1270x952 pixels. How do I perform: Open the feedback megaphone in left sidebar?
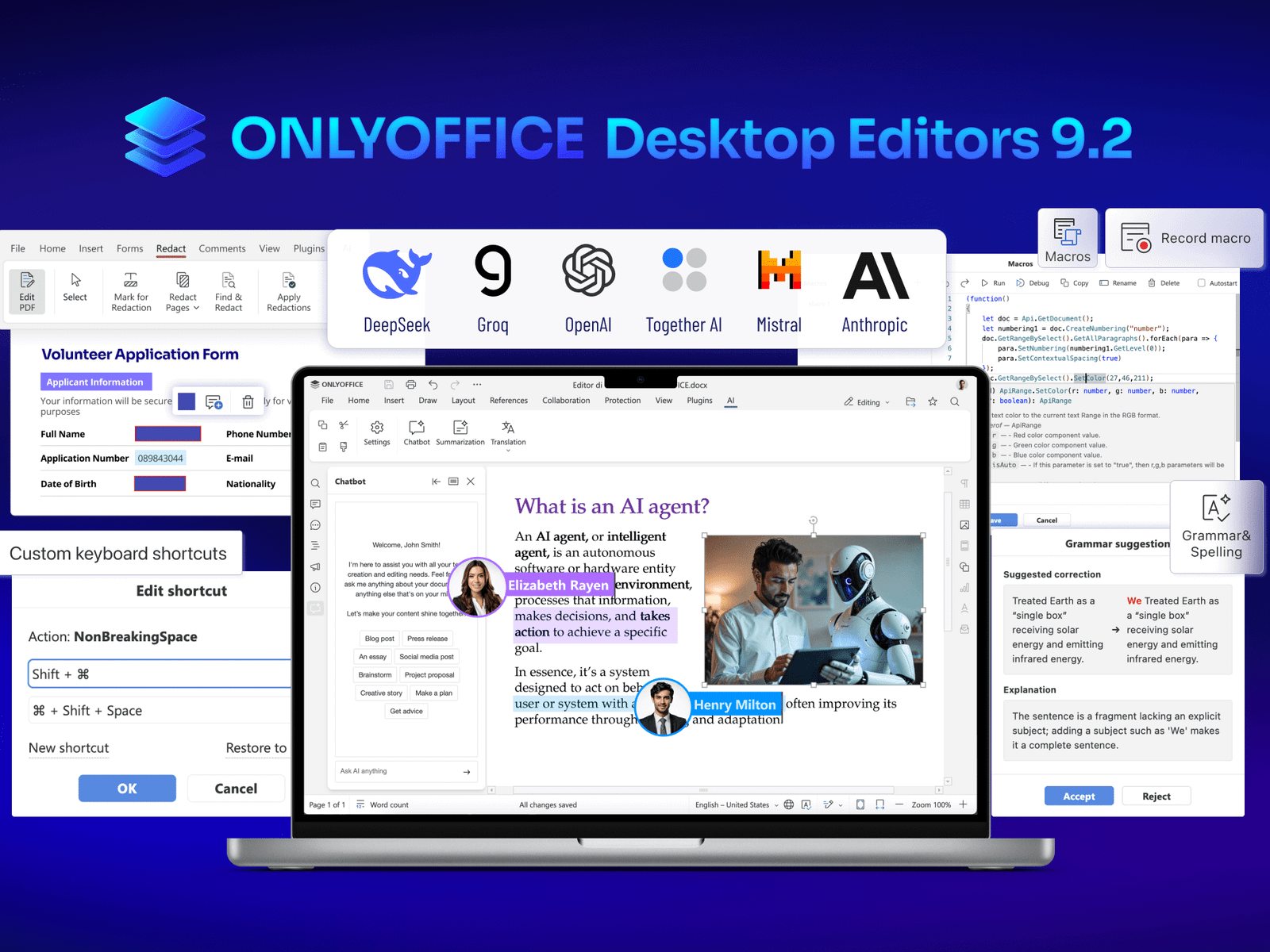coord(315,566)
